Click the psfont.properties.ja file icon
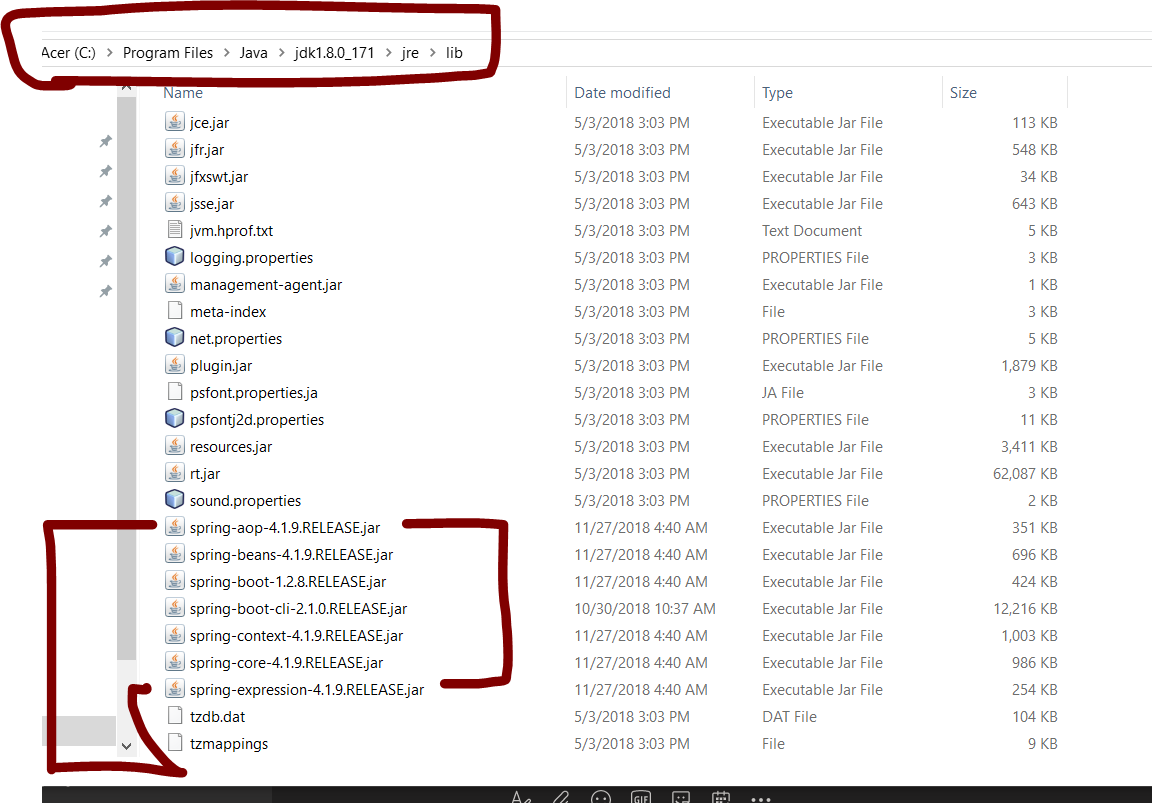Image resolution: width=1152 pixels, height=803 pixels. [174, 392]
